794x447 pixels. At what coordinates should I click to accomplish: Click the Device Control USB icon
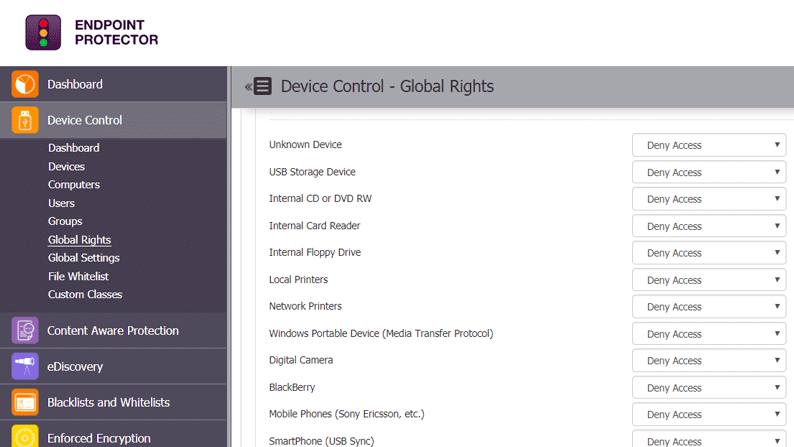pos(25,120)
